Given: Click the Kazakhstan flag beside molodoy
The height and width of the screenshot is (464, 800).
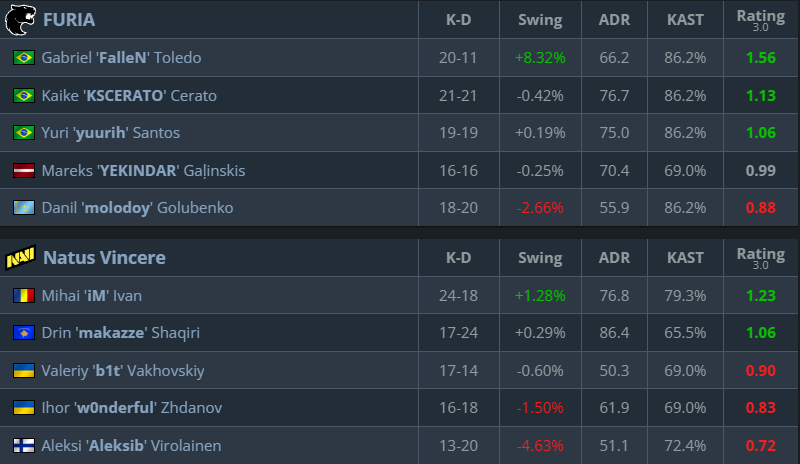Looking at the screenshot, I should click(x=23, y=208).
